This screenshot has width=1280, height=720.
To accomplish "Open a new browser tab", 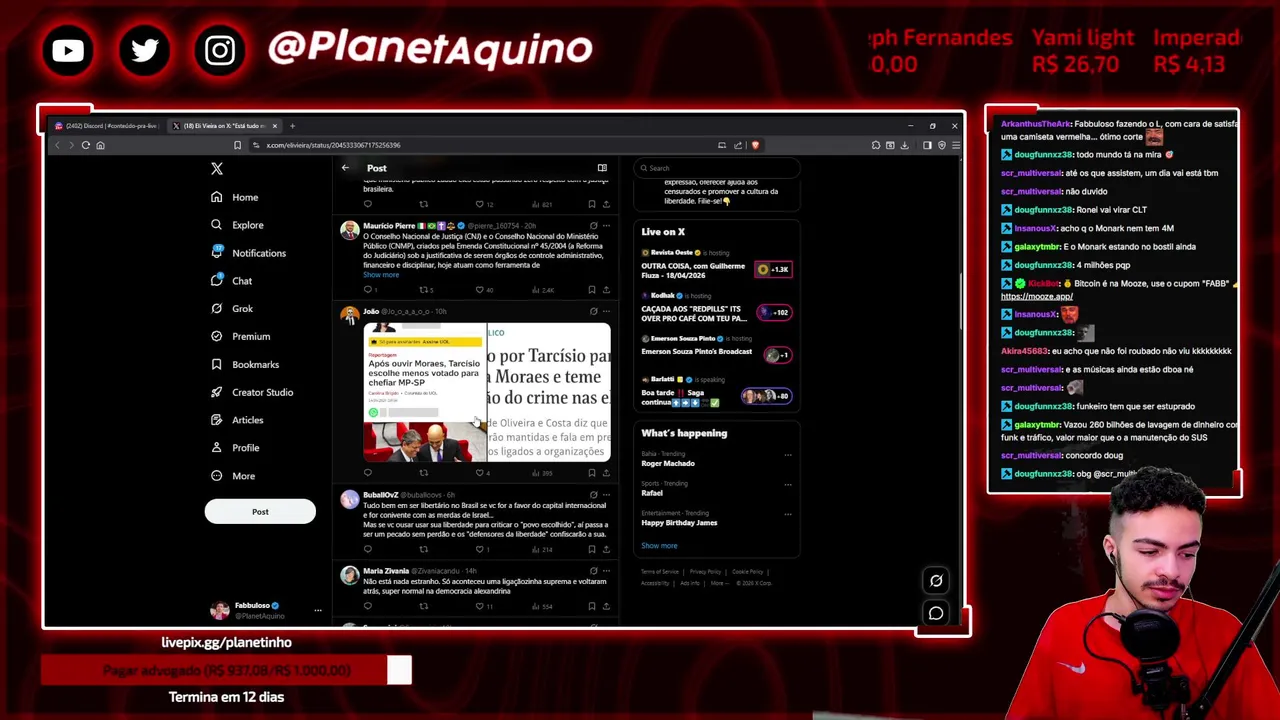I will point(292,126).
